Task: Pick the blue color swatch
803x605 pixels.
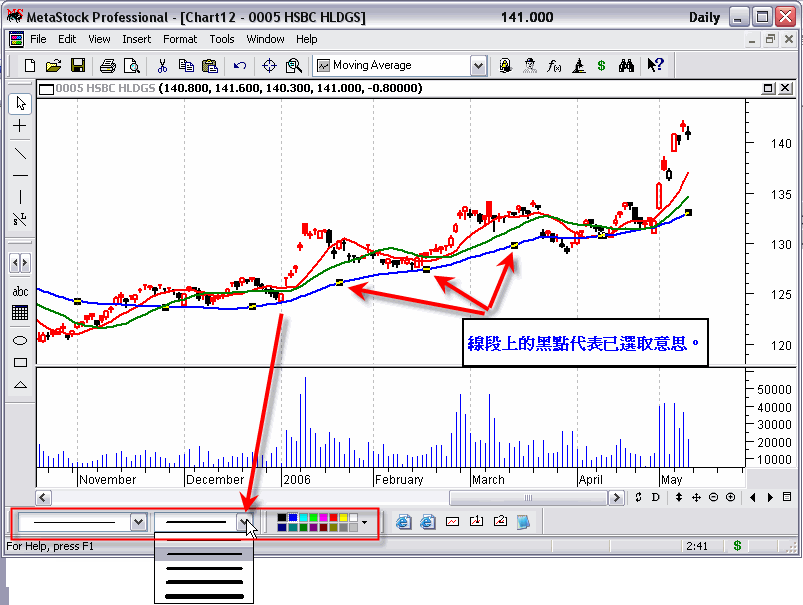Action: pos(293,517)
